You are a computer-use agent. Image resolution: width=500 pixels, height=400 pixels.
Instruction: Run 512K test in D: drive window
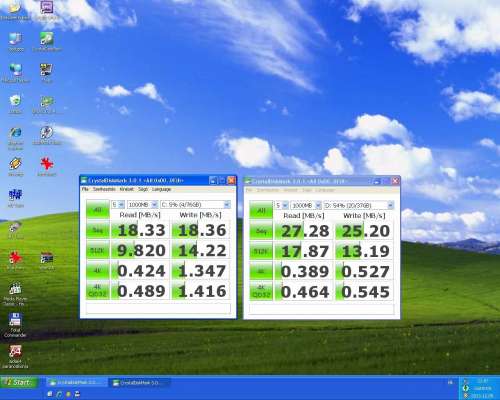pos(261,251)
